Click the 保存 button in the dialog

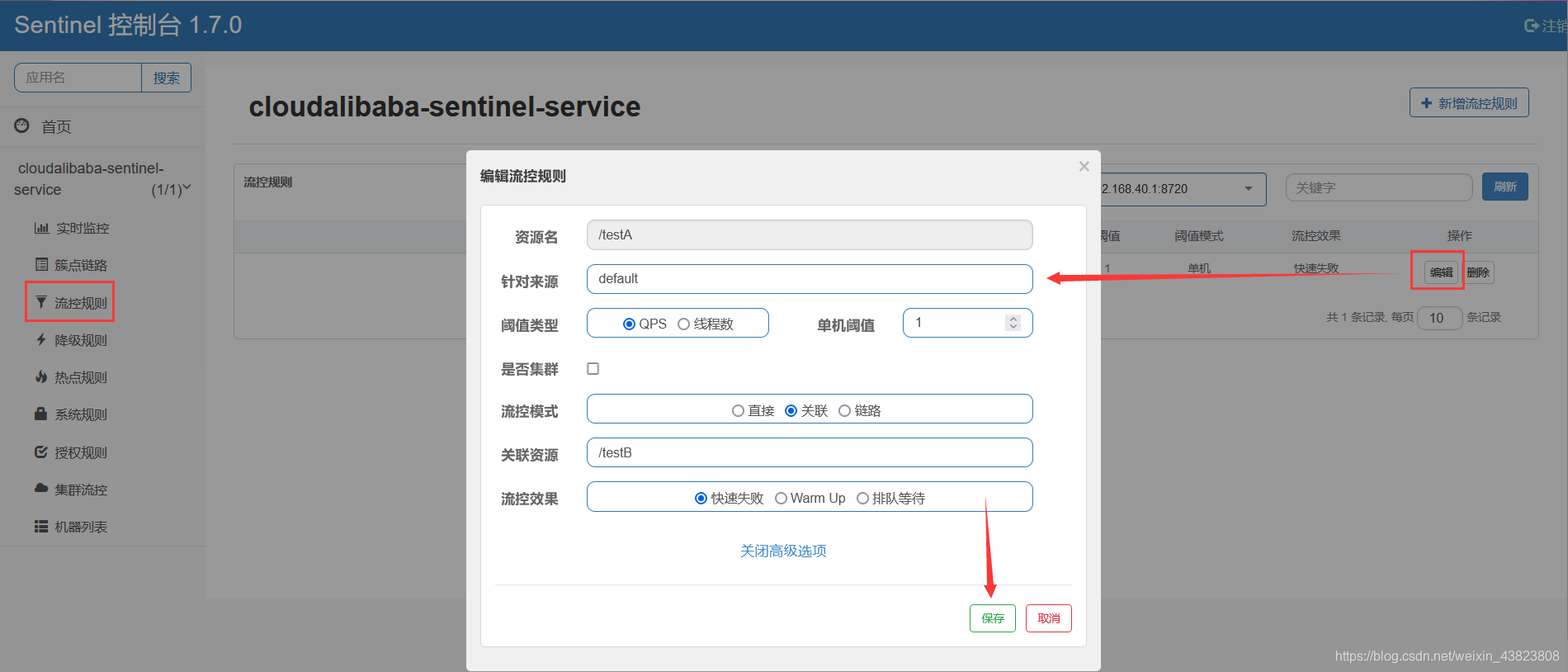[x=993, y=618]
